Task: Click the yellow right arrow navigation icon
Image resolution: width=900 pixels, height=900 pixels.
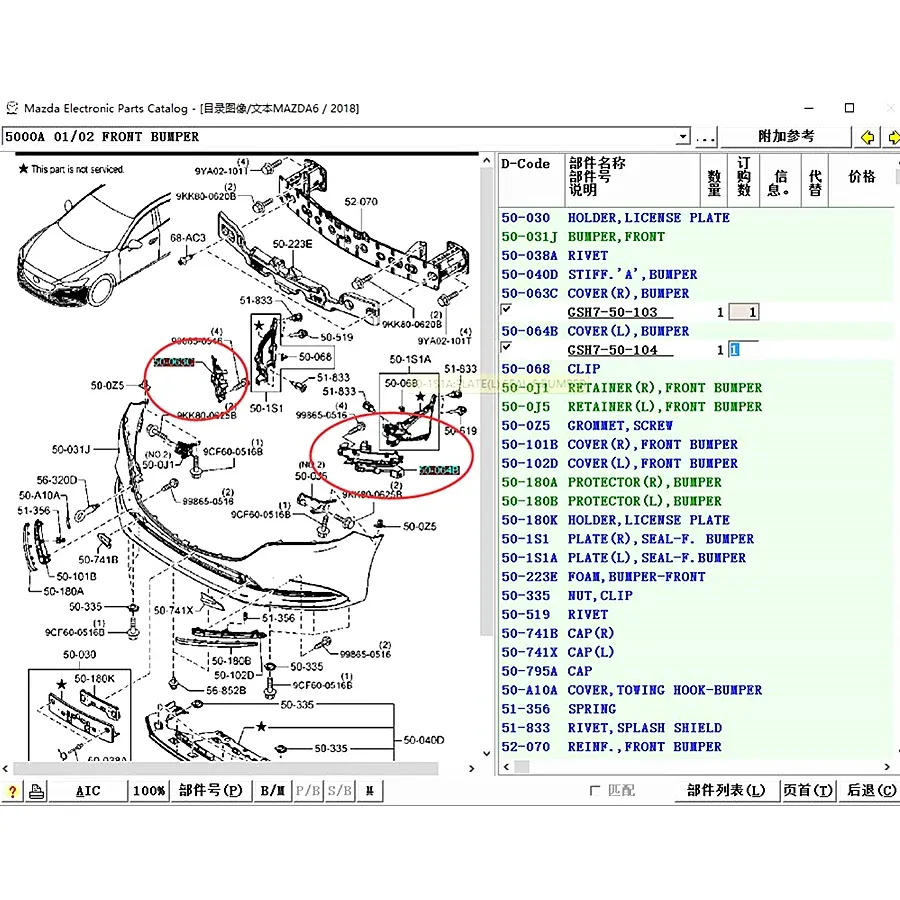Action: coord(889,137)
